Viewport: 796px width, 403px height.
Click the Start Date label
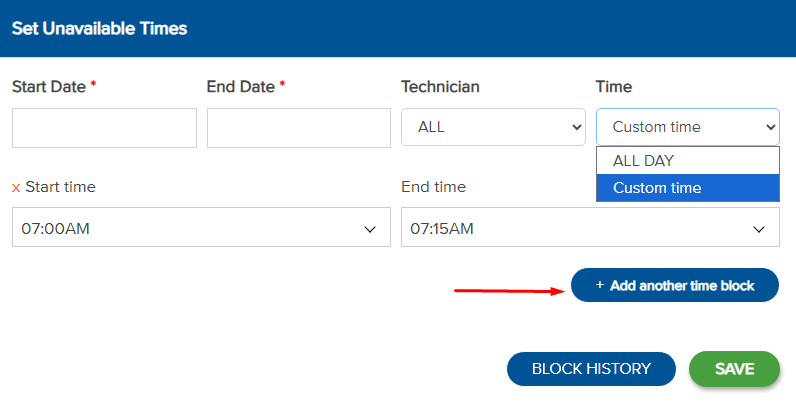(x=49, y=87)
